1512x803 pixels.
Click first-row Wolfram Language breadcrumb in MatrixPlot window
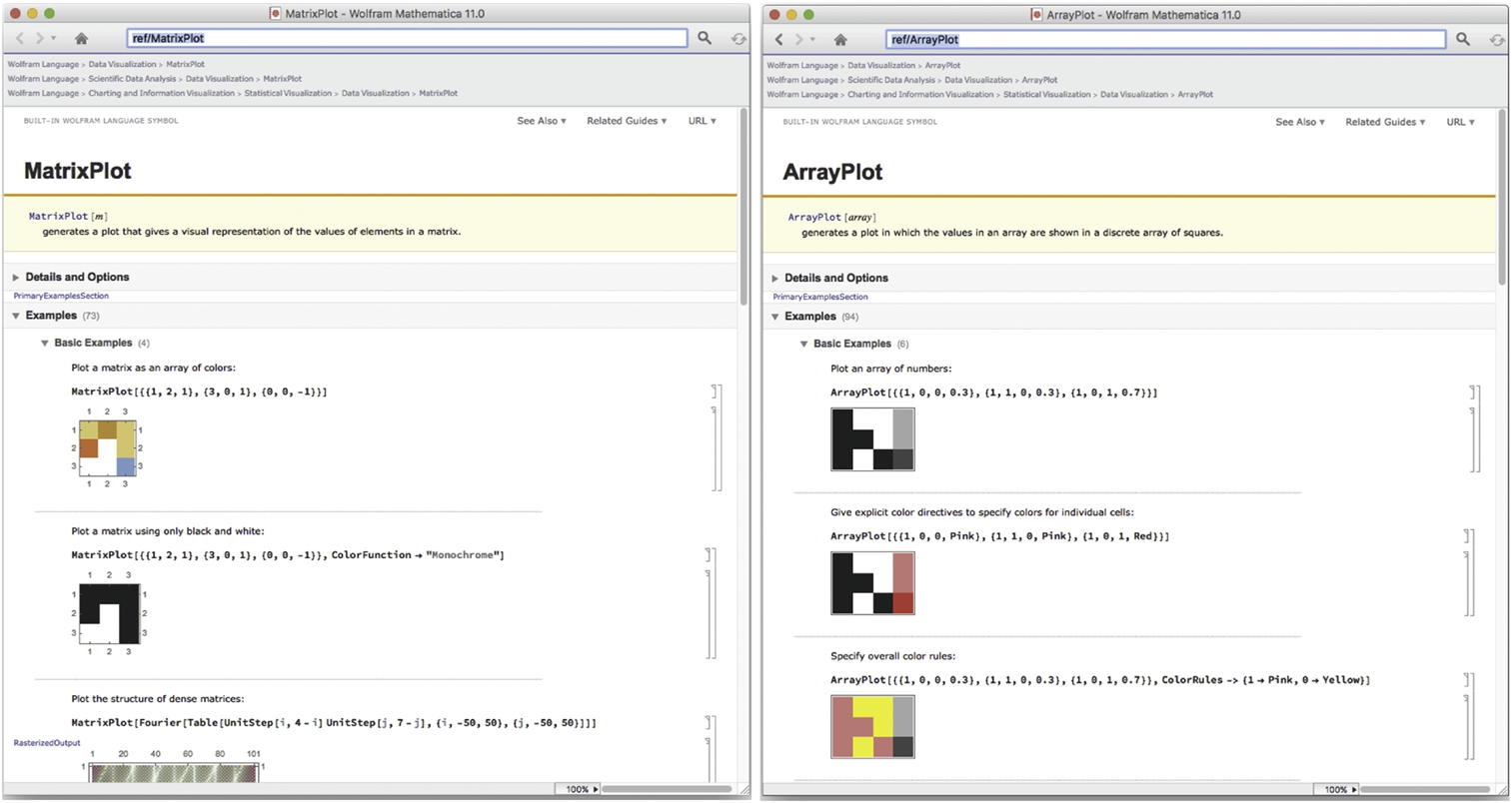[43, 64]
